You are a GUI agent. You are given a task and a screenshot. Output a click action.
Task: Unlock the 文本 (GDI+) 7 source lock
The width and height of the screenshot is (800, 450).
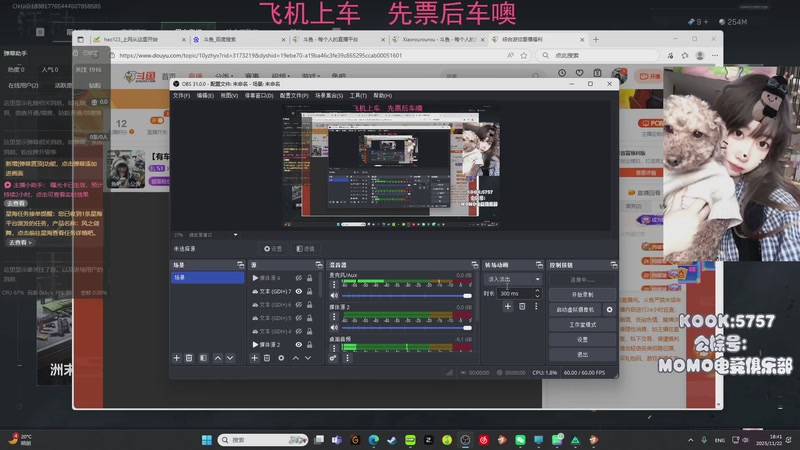(309, 291)
